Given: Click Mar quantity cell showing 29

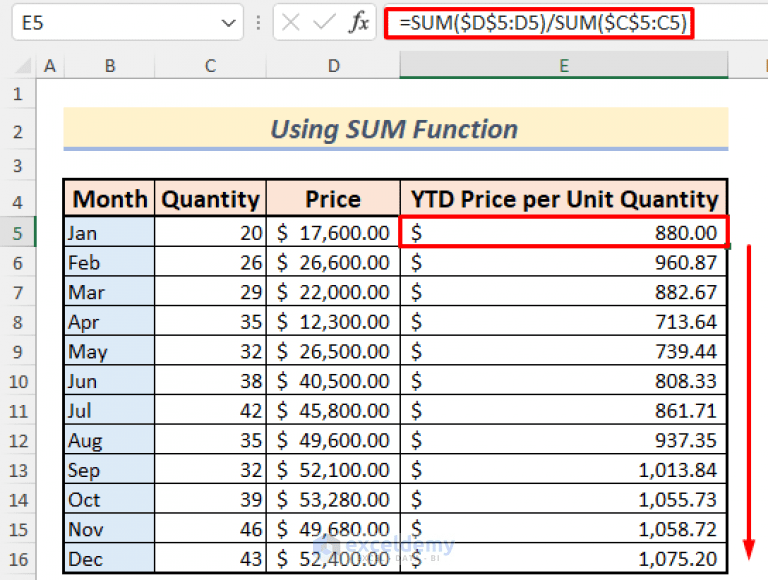Looking at the screenshot, I should pos(211,292).
